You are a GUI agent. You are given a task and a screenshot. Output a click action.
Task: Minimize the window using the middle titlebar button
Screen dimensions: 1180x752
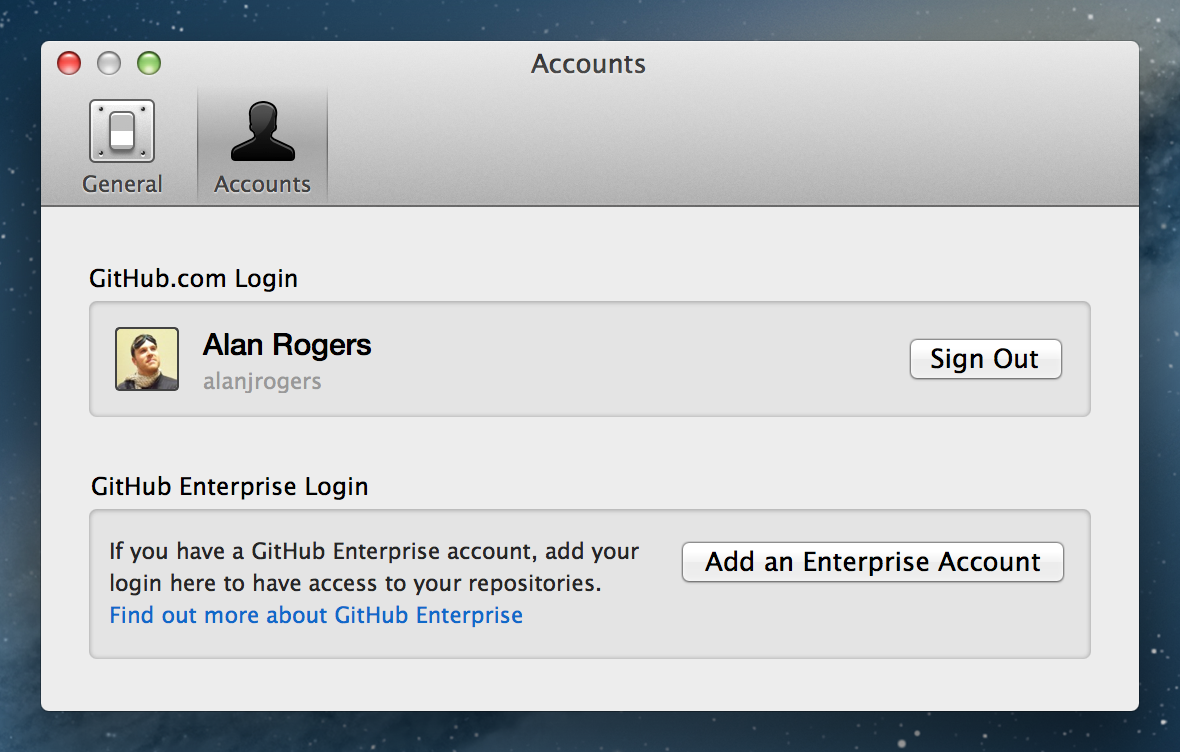[109, 64]
